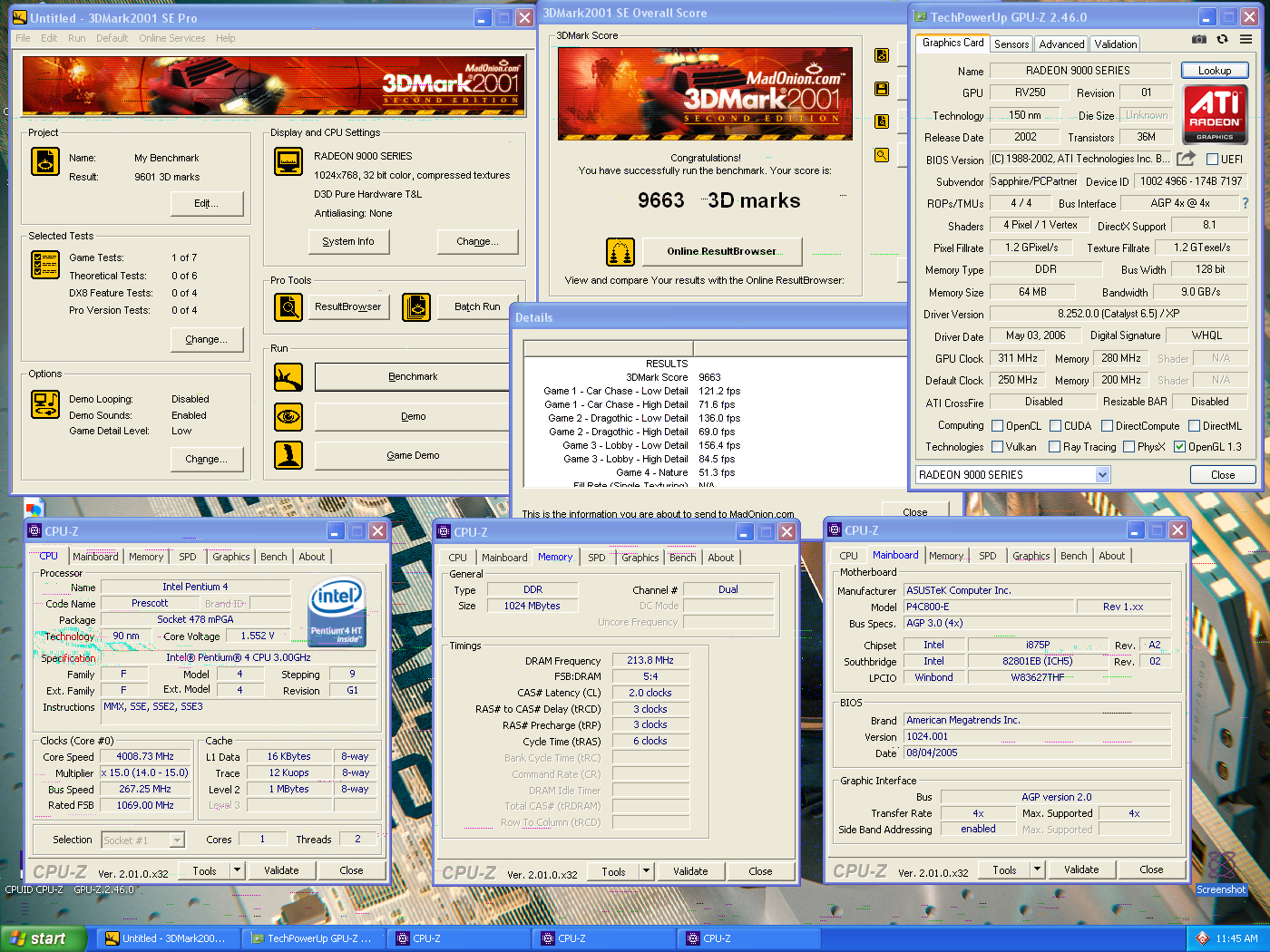Click the Windows start button
This screenshot has width=1270, height=952.
[x=44, y=938]
